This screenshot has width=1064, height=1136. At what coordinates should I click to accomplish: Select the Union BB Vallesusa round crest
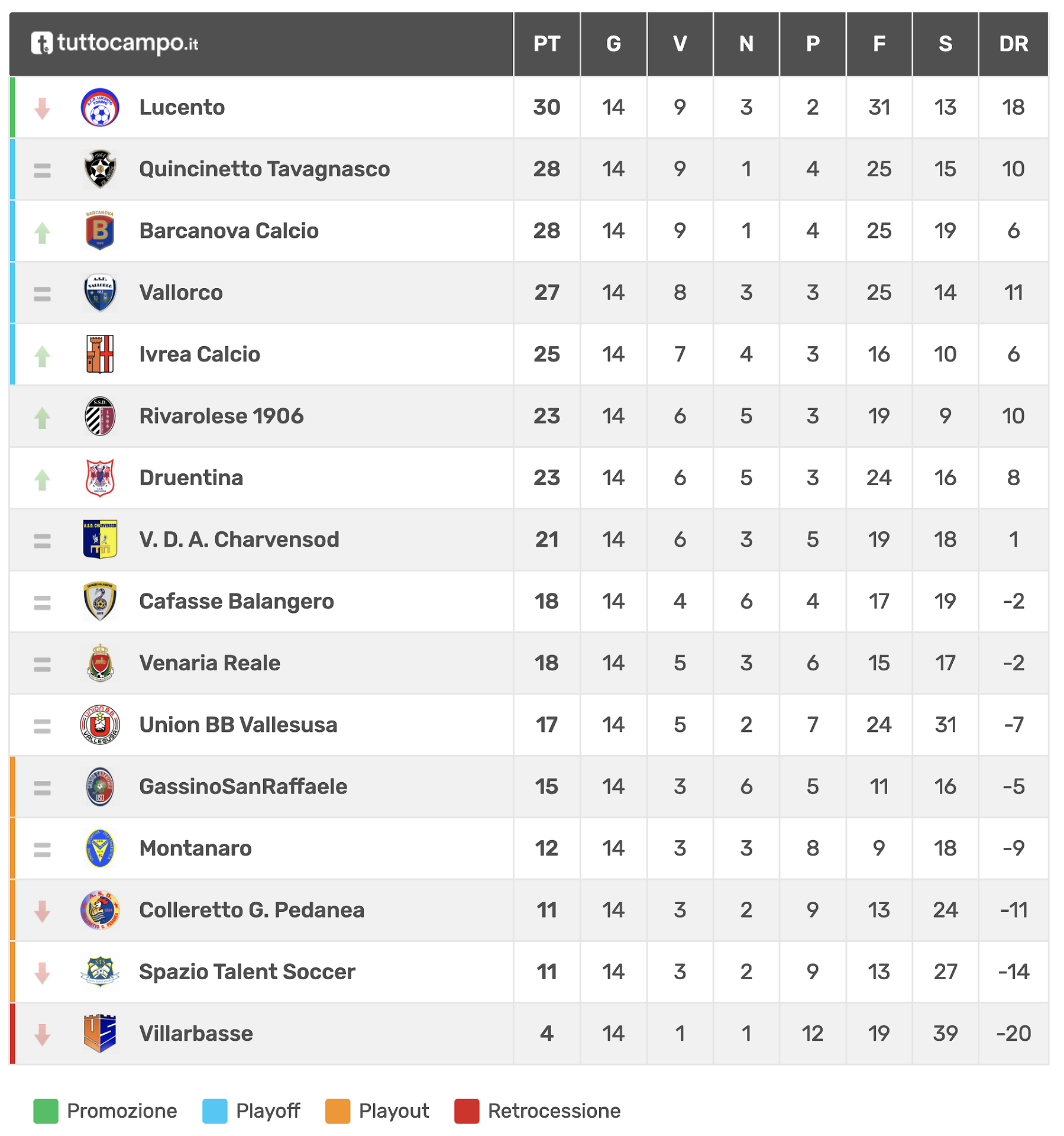[100, 725]
